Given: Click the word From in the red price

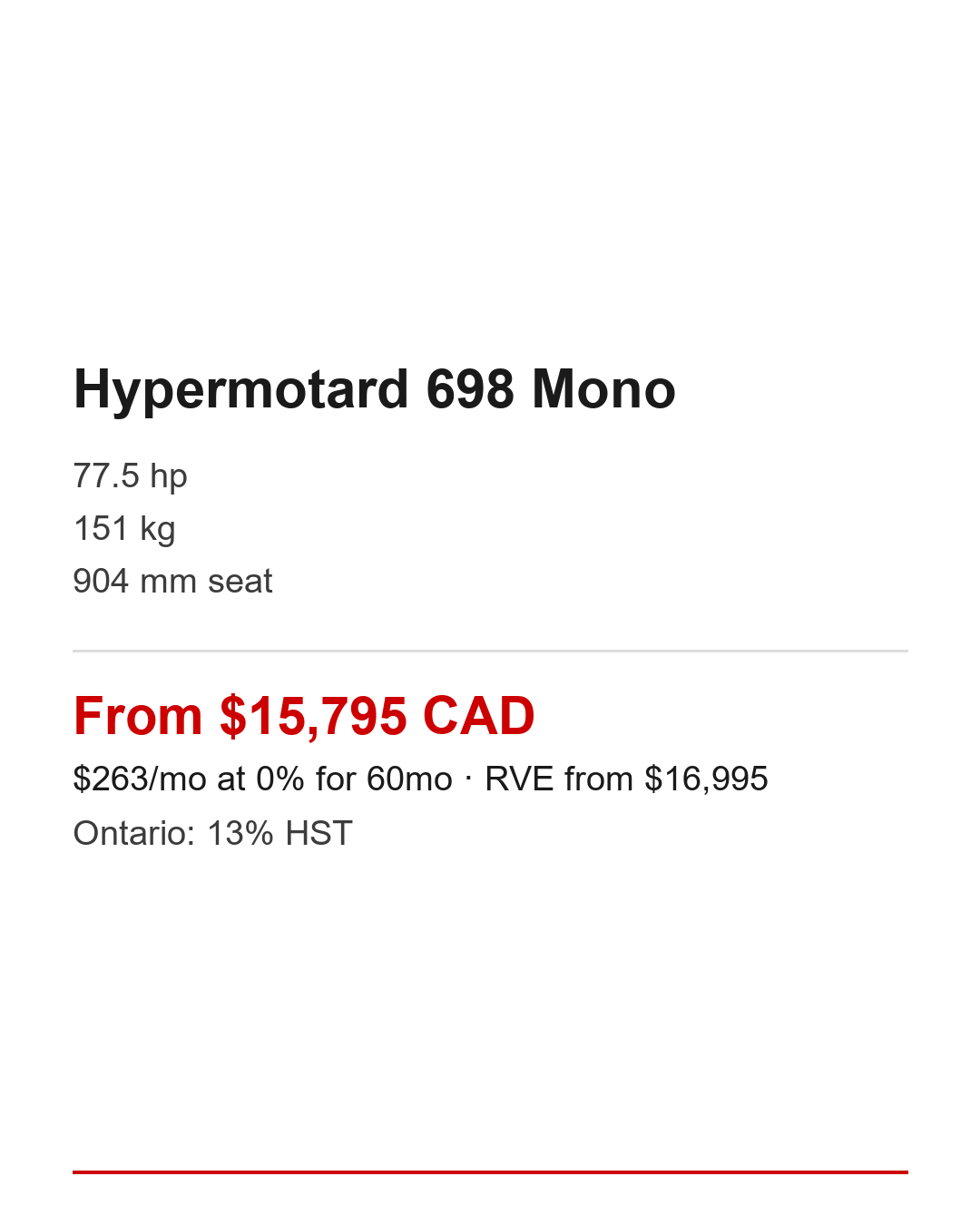Looking at the screenshot, I should tap(137, 717).
